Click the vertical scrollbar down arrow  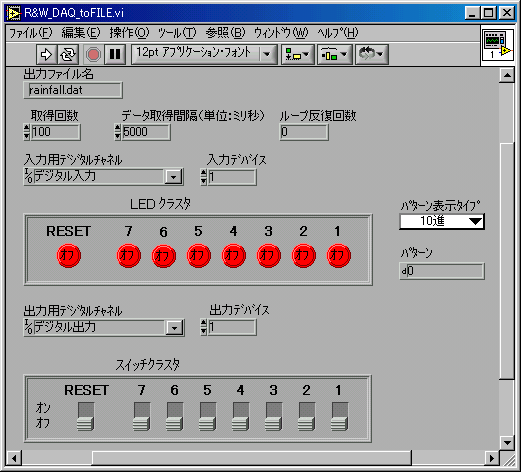[x=507, y=443]
